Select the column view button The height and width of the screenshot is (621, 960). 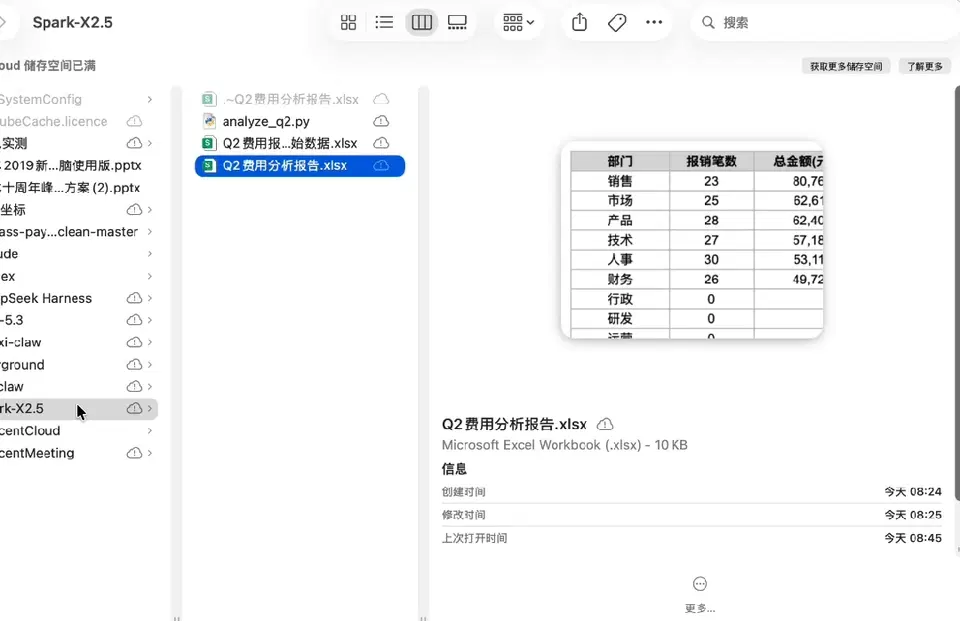tap(421, 23)
